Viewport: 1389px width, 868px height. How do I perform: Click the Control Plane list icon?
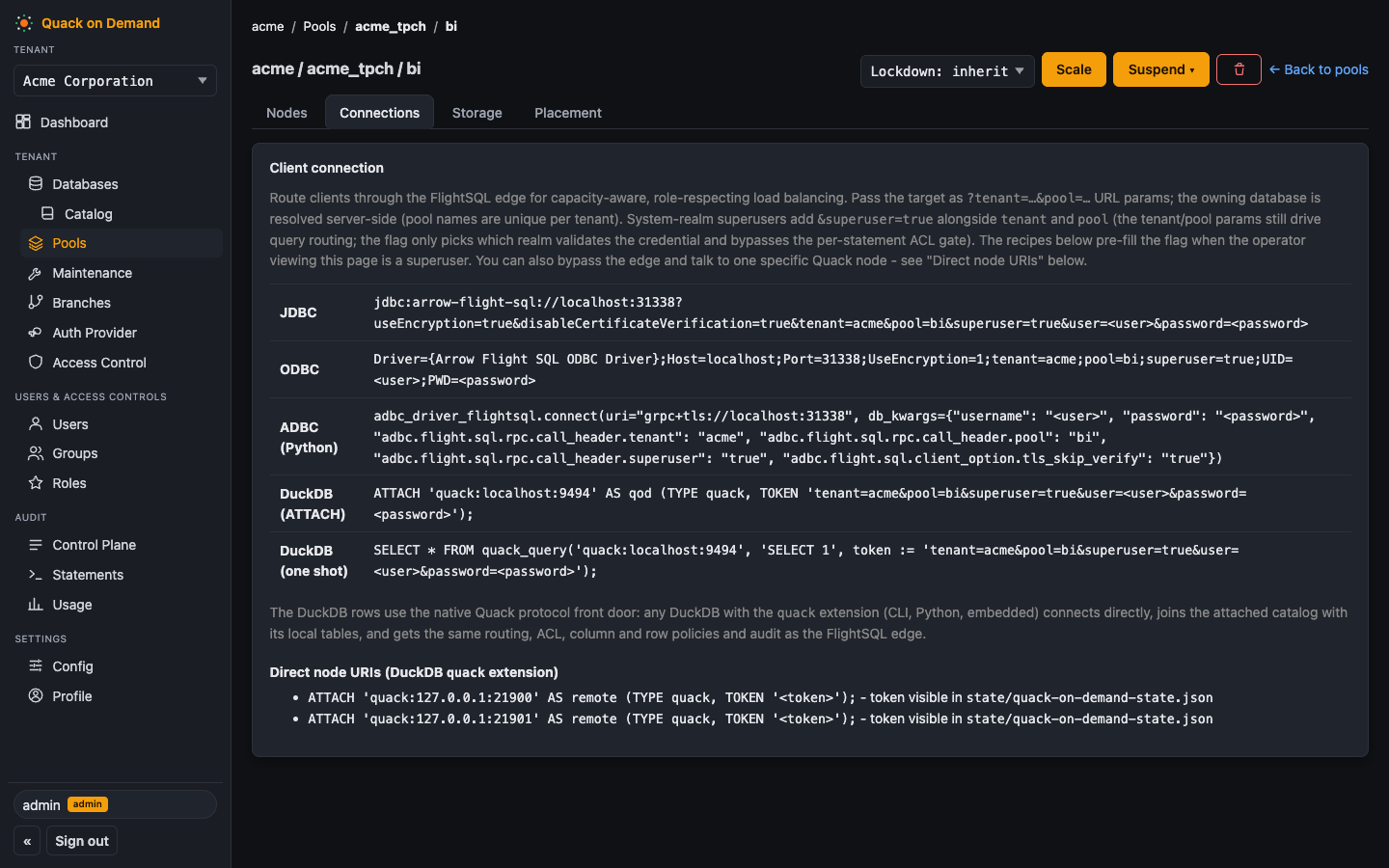36,545
